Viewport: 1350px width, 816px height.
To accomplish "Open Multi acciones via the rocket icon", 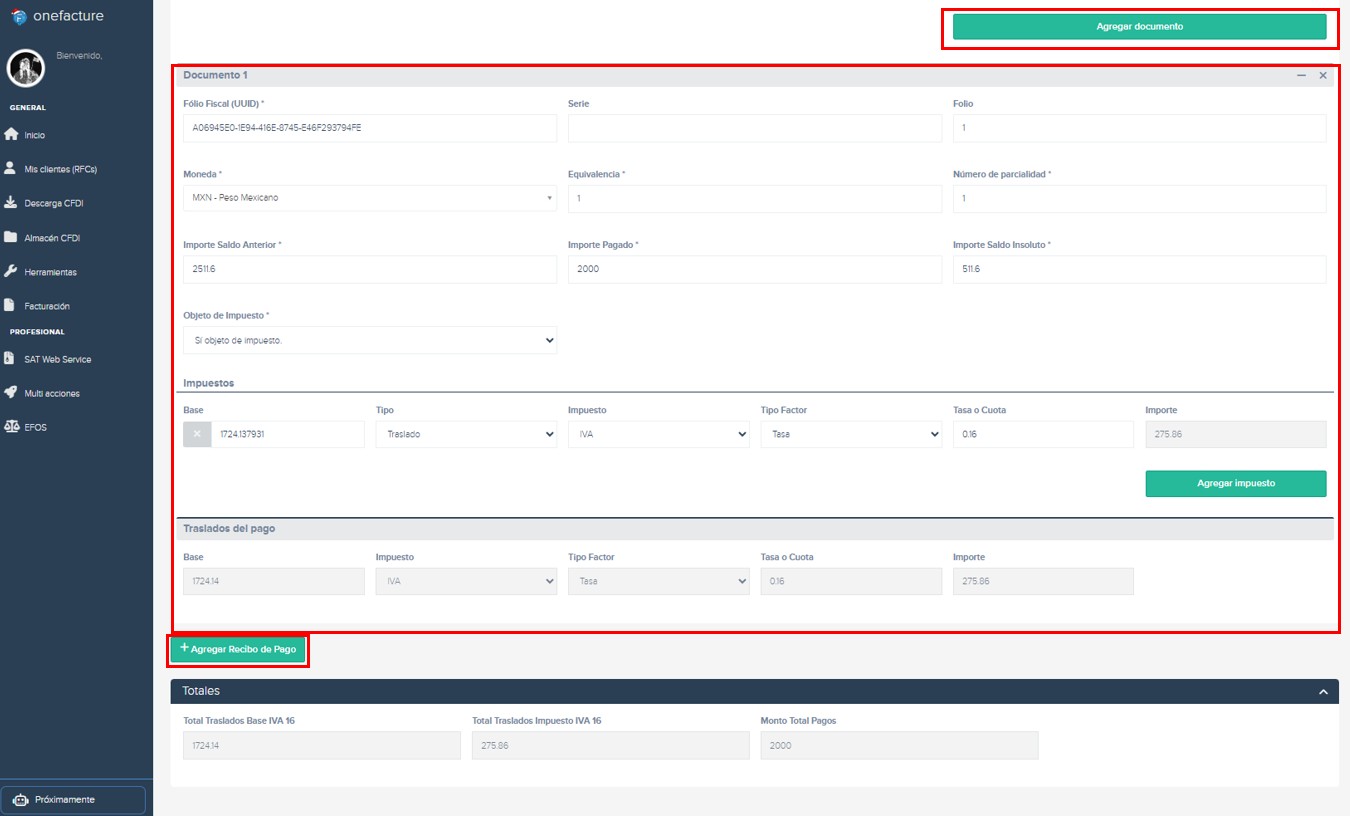I will pyautogui.click(x=12, y=392).
